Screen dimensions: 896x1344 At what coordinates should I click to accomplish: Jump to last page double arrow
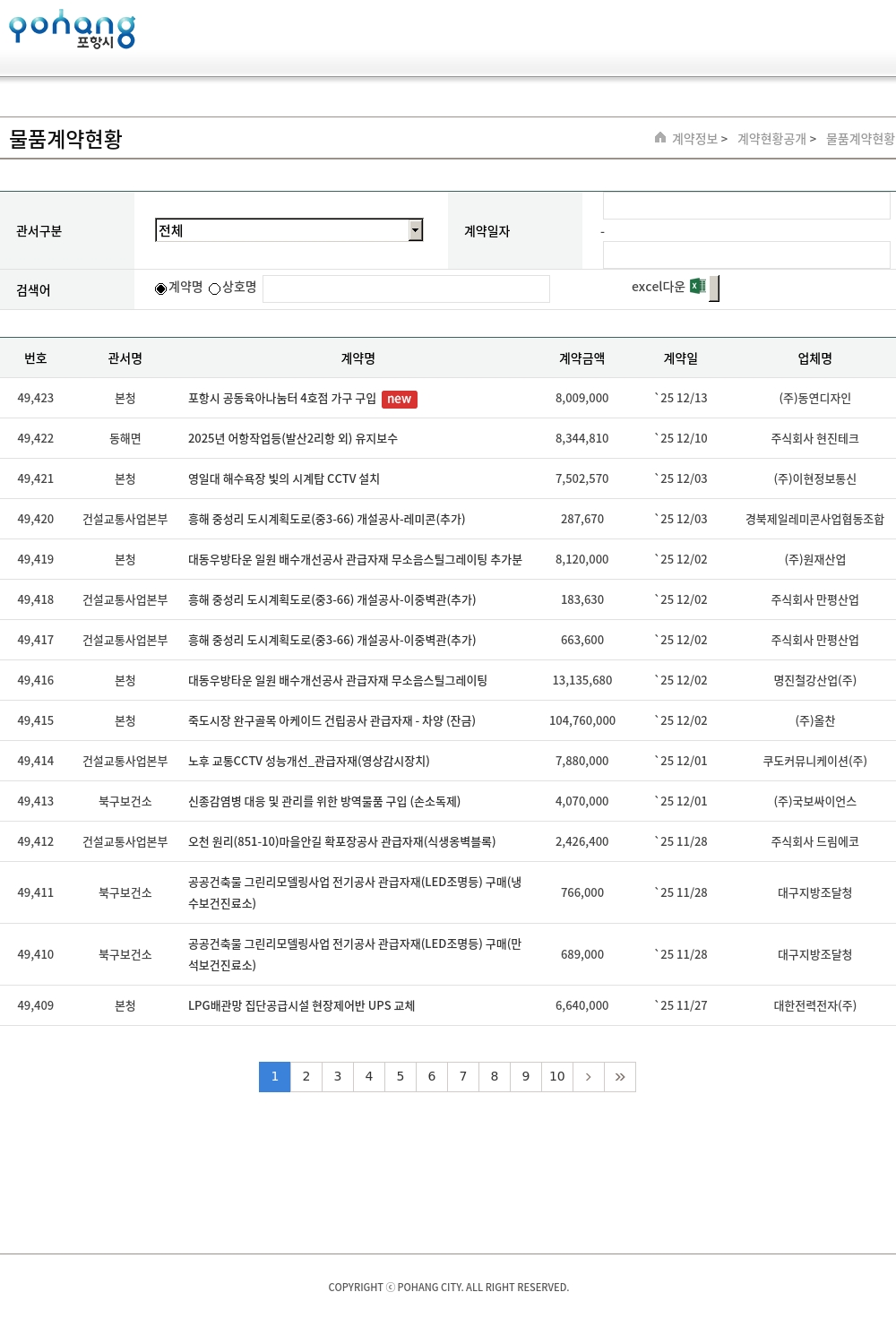tap(620, 1077)
